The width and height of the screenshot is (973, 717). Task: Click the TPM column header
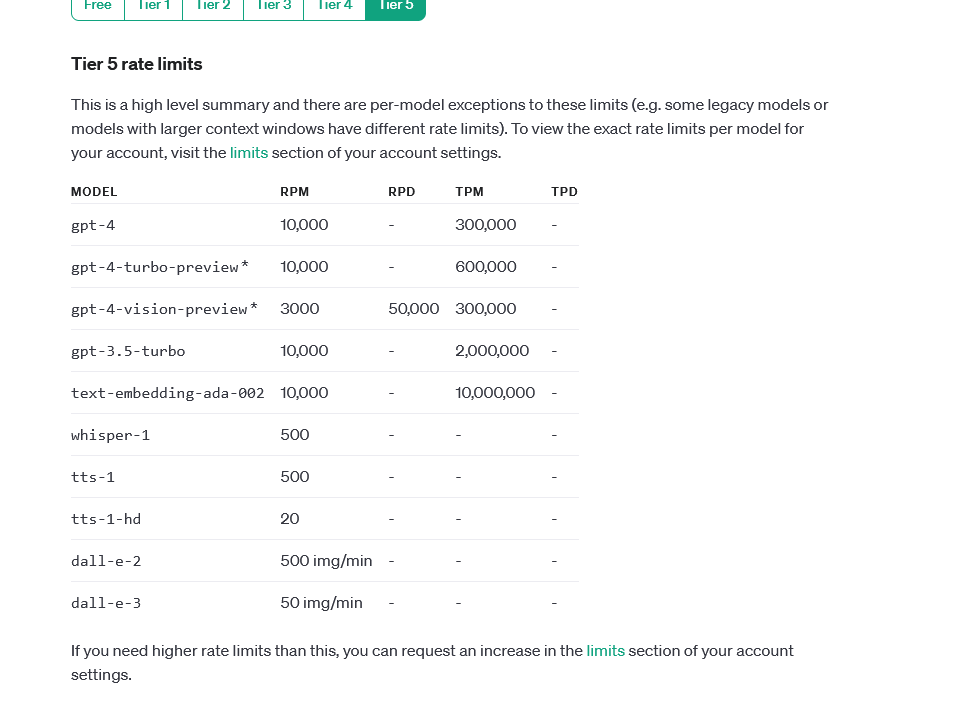pyautogui.click(x=469, y=192)
